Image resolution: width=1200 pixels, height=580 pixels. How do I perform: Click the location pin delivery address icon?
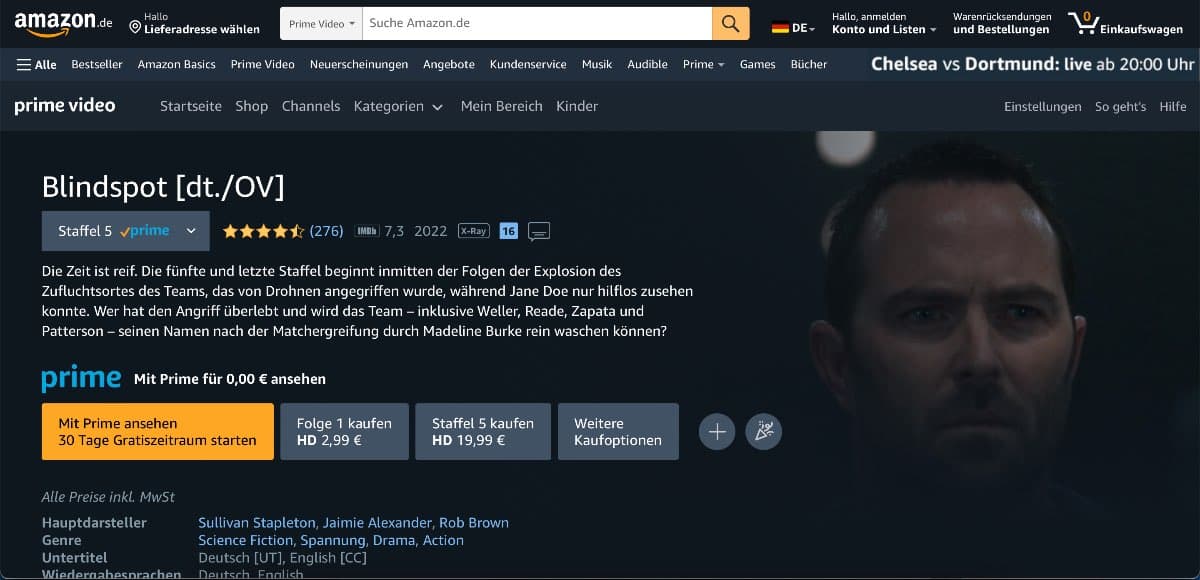136,28
